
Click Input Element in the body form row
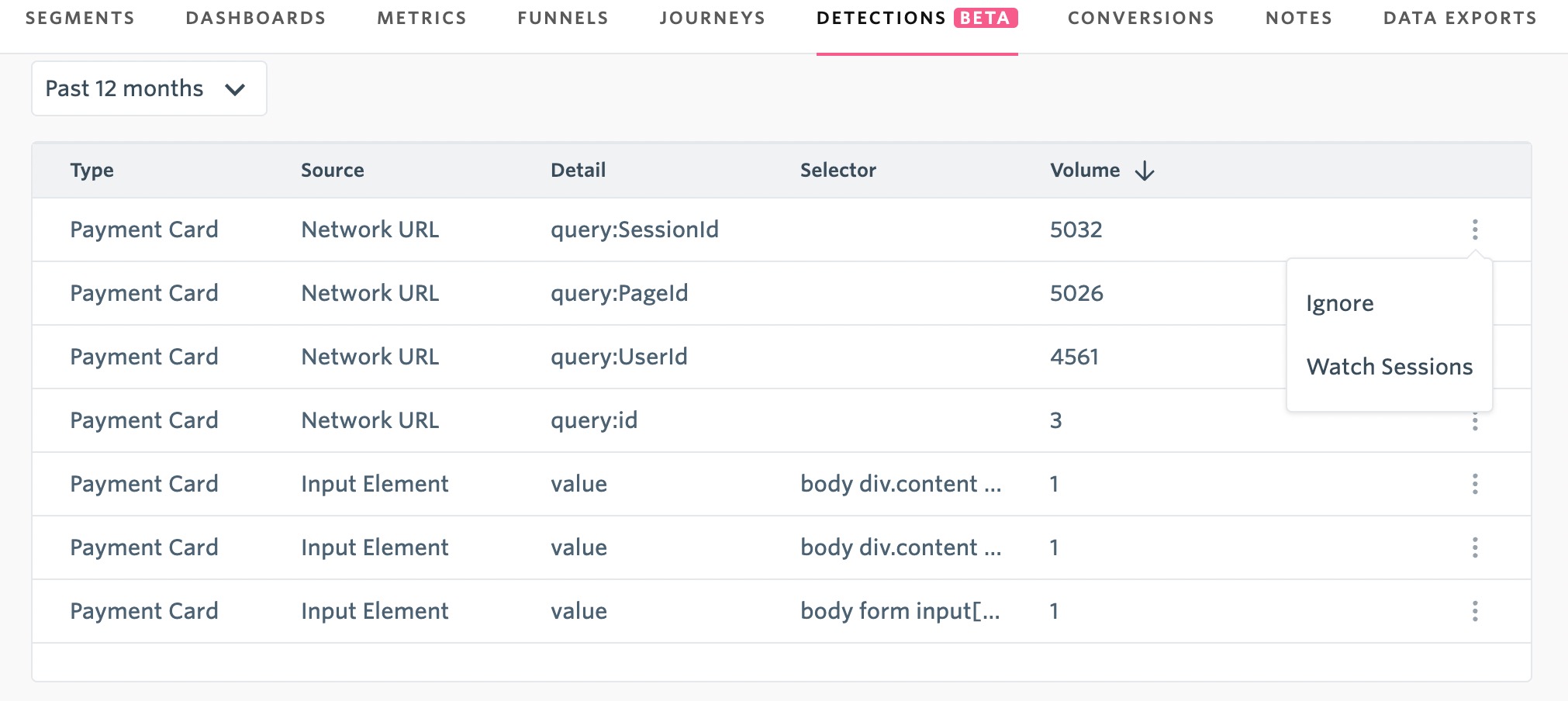(375, 611)
